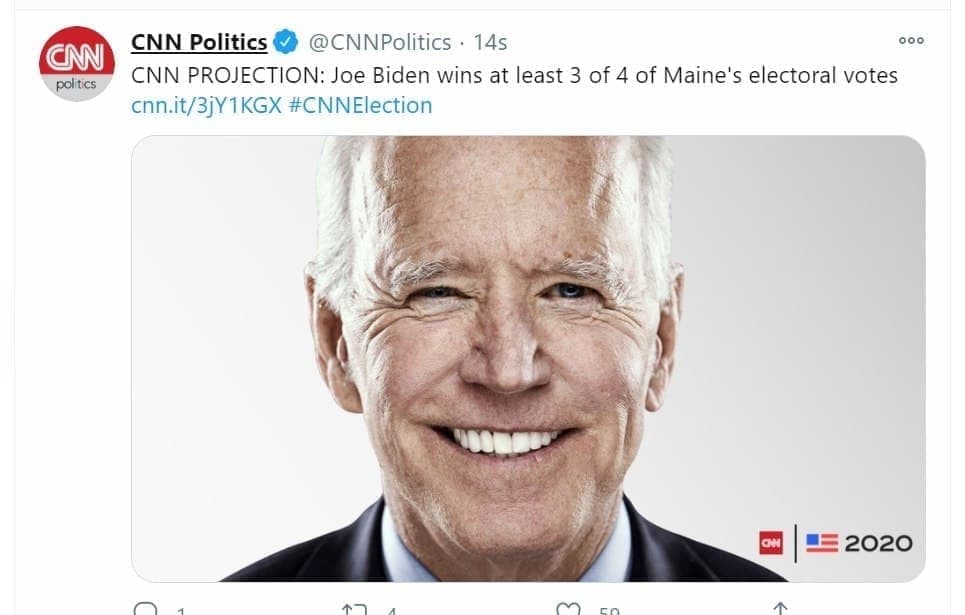Open the tweet's three-dot more menu
The height and width of the screenshot is (615, 965).
pyautogui.click(x=911, y=41)
